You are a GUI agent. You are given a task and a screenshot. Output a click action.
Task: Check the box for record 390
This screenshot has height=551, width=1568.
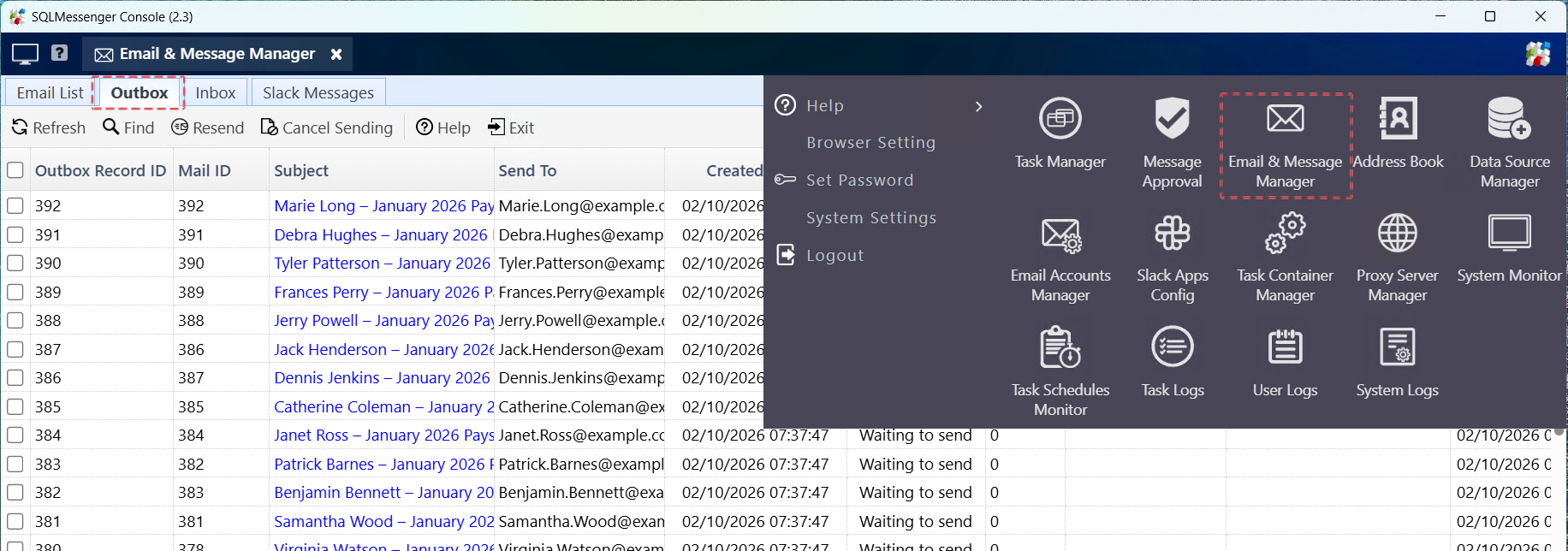[15, 263]
